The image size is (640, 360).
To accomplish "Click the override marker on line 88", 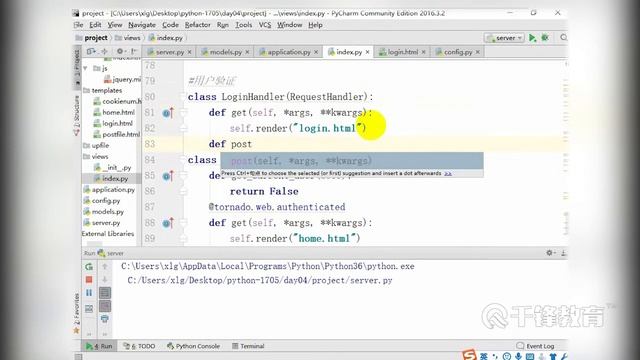I will pos(168,223).
